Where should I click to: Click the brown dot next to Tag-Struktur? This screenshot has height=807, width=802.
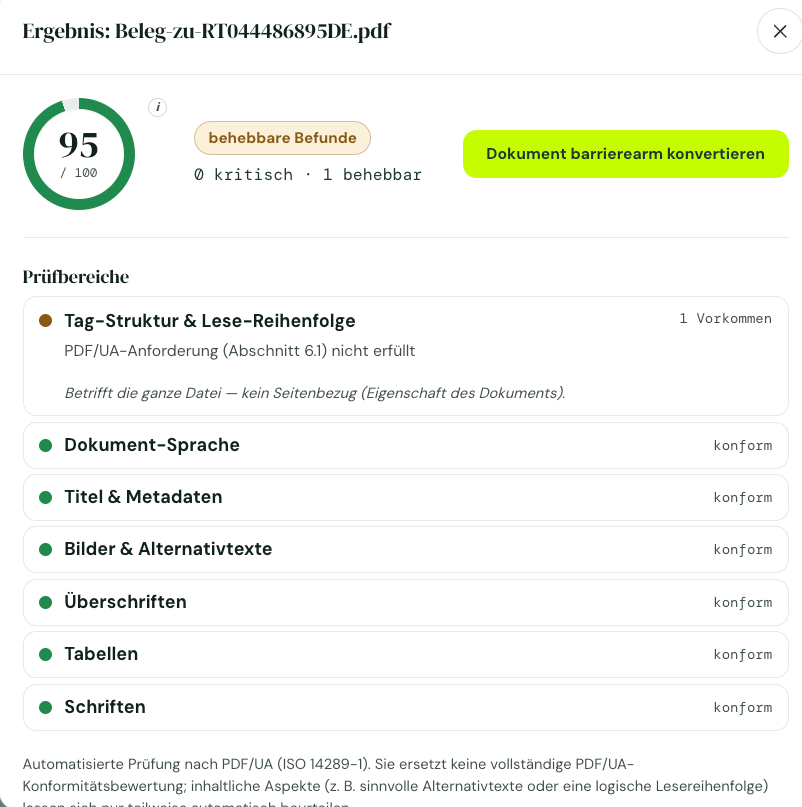[45, 321]
